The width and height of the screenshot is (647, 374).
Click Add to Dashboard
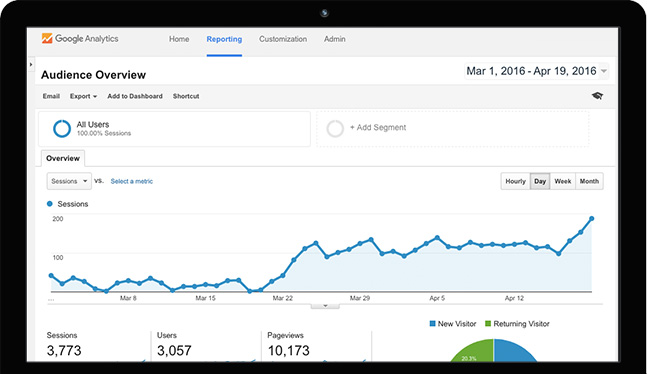[135, 96]
